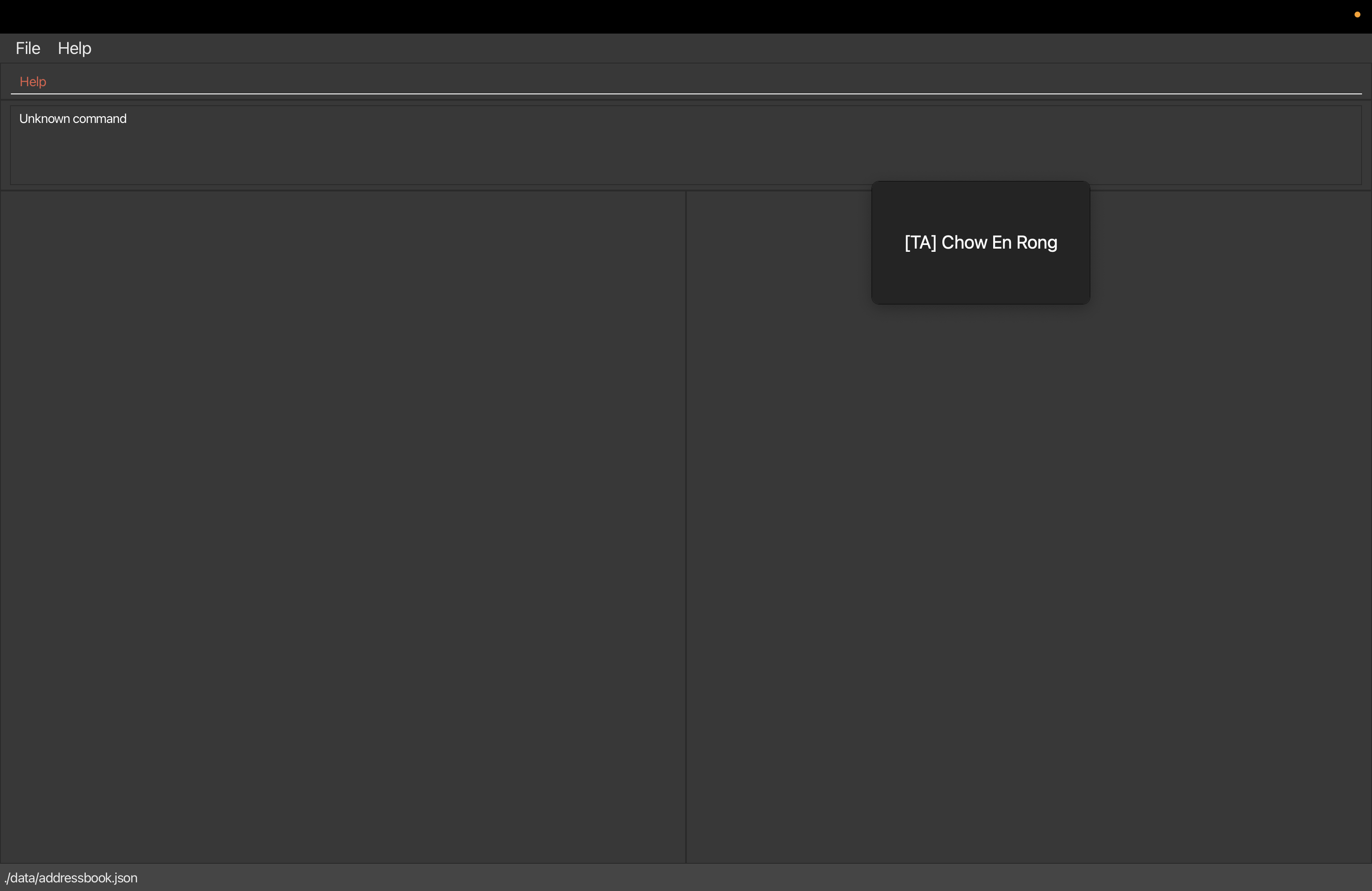Screen dimensions: 1372x891
Task: Click the vertical divider between panels
Action: click(x=686, y=519)
